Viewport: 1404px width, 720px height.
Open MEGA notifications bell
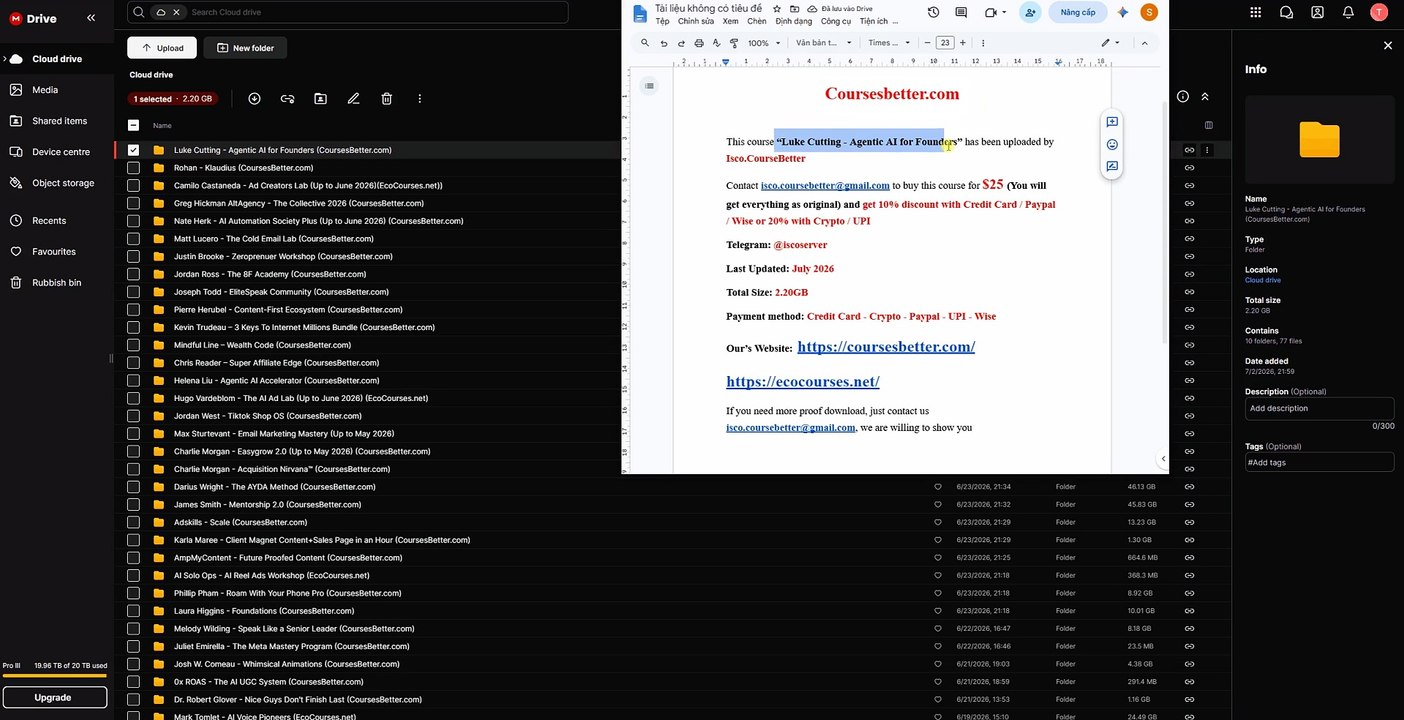coord(1348,12)
